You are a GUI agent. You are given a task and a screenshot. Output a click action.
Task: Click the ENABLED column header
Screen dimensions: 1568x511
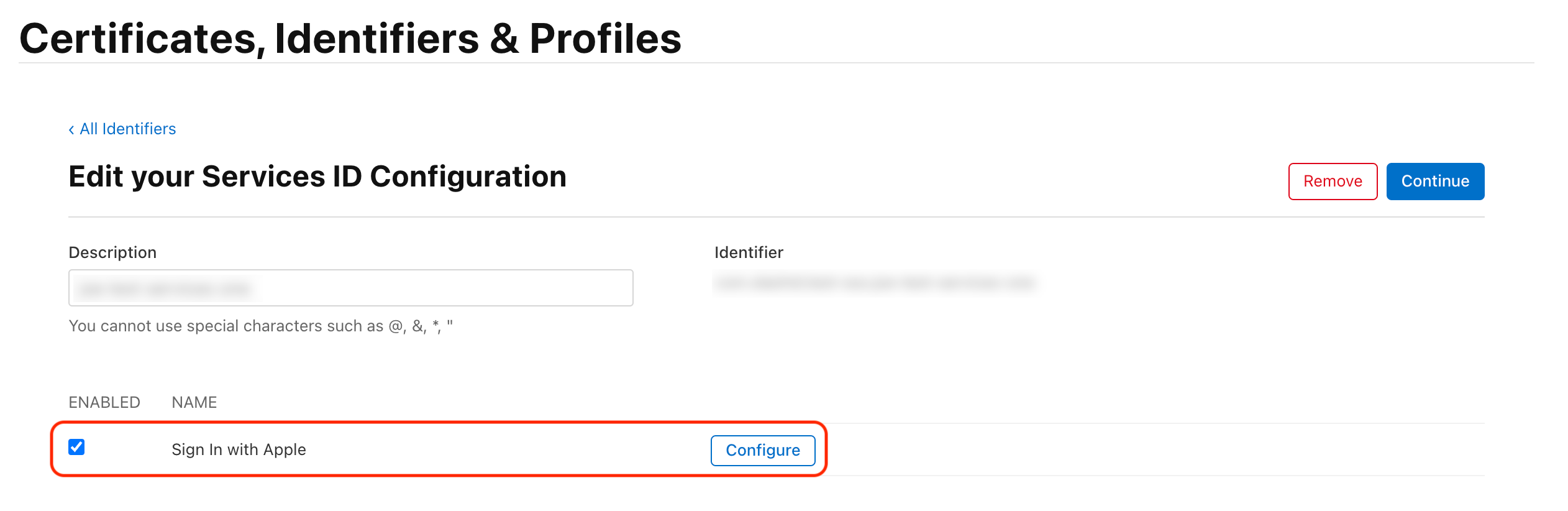[x=104, y=402]
